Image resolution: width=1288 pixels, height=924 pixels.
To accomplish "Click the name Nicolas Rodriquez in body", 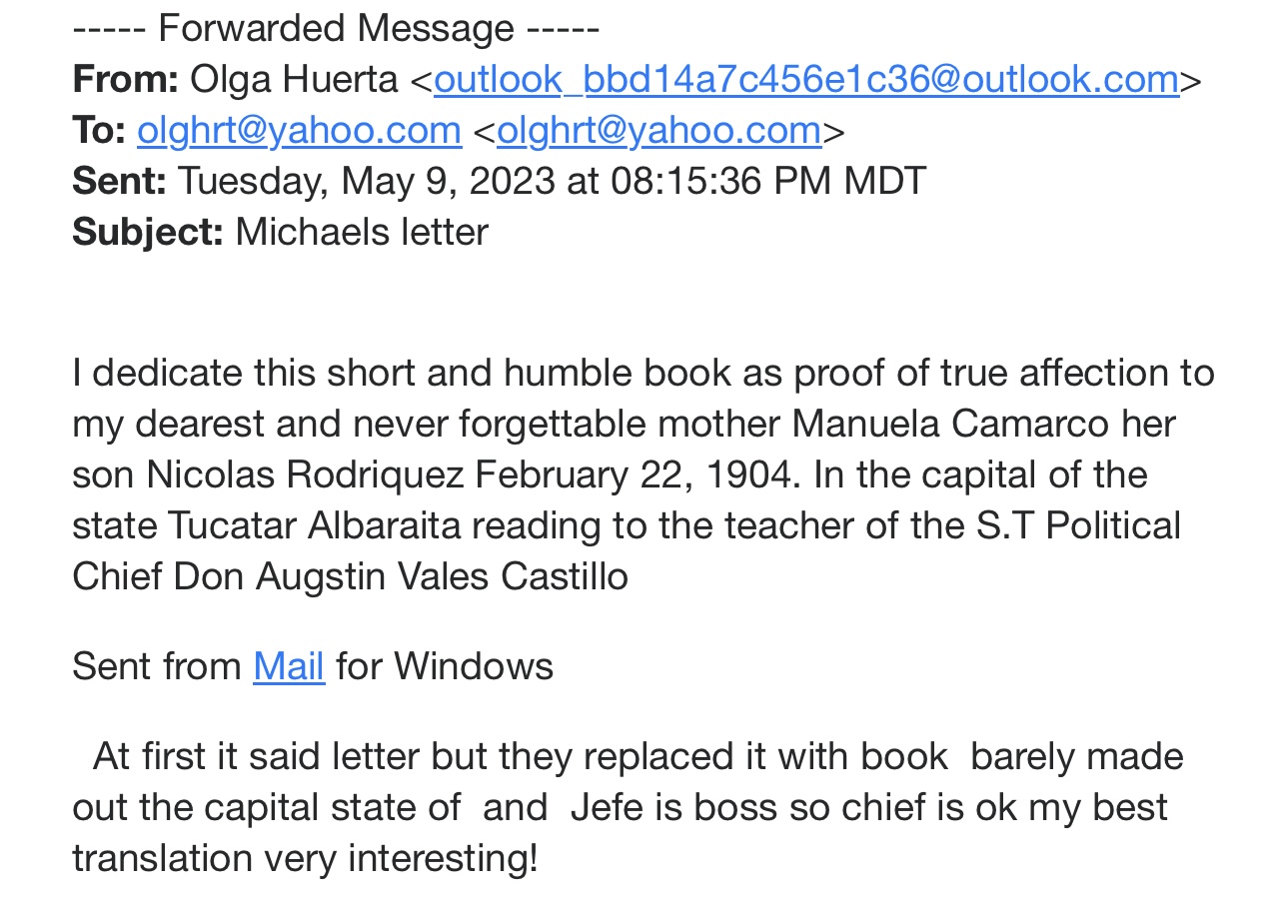I will (306, 474).
